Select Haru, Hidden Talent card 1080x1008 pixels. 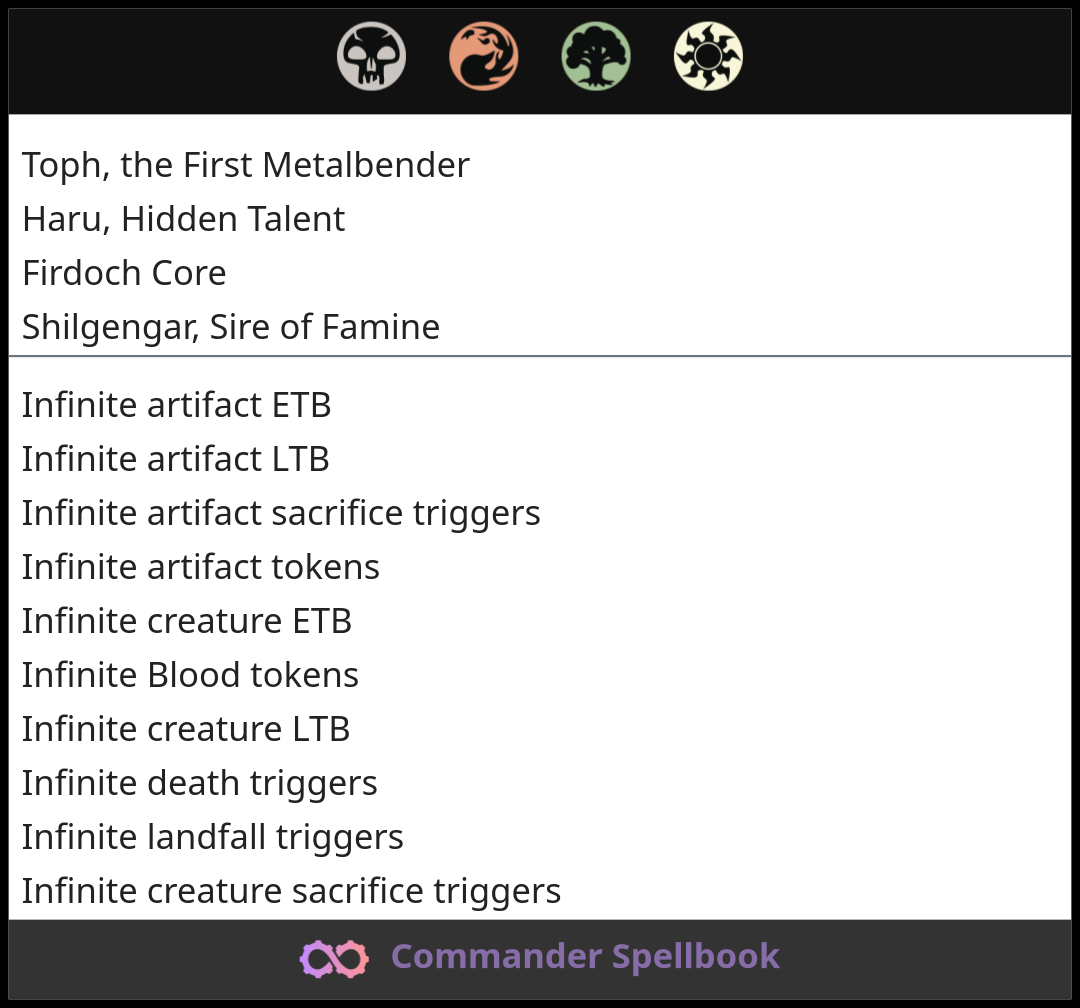click(x=183, y=219)
